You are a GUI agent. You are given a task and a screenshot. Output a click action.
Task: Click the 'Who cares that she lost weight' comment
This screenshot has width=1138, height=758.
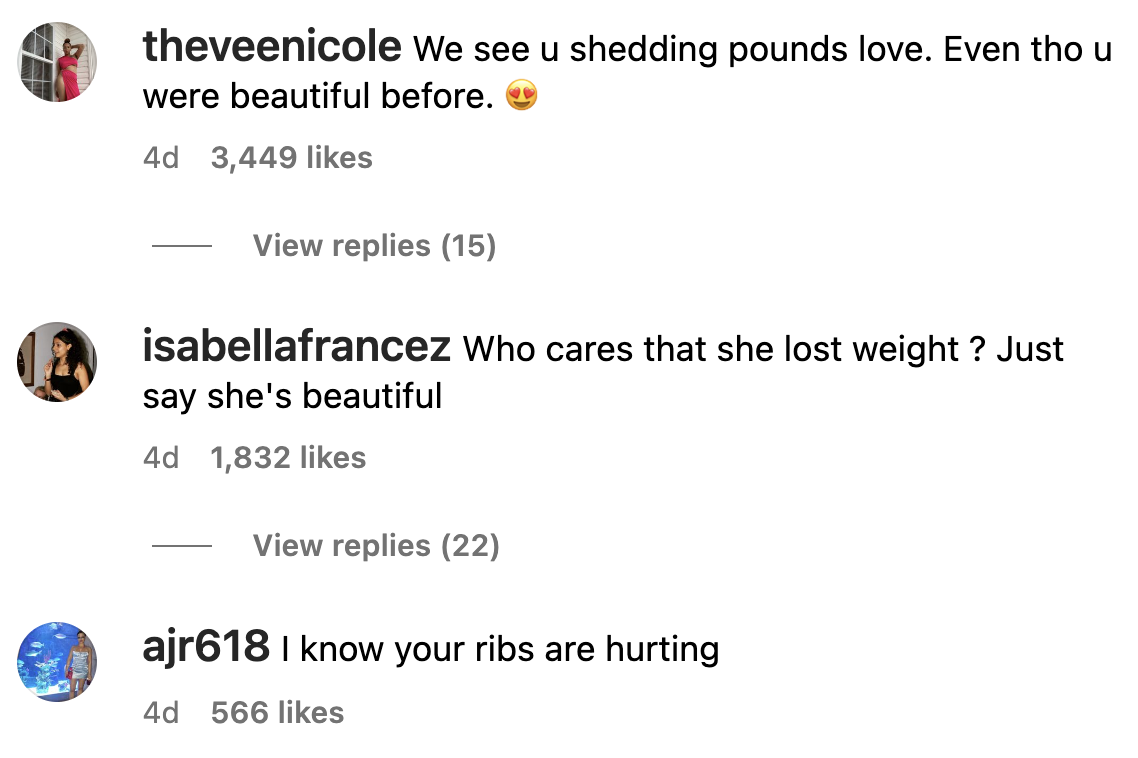[603, 372]
